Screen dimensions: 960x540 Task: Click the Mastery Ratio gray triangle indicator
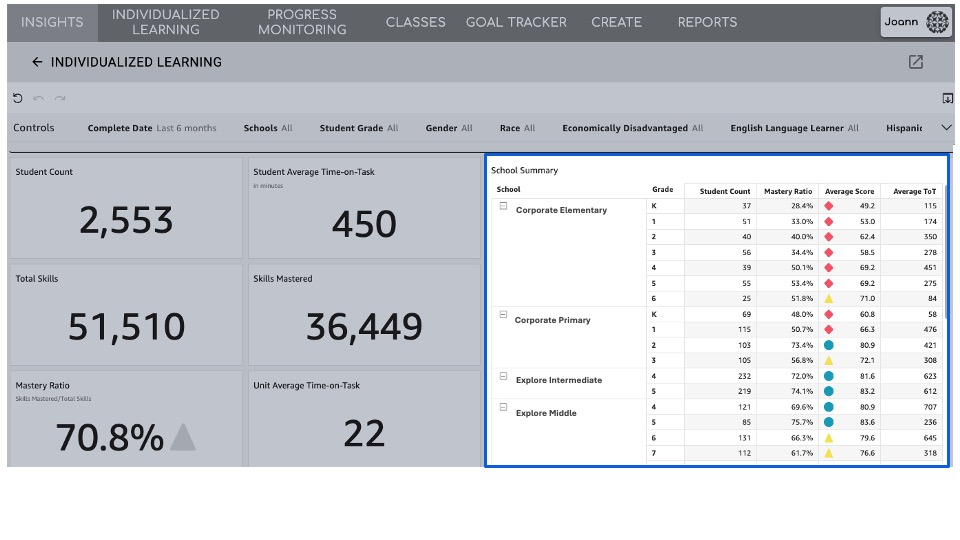coord(183,437)
